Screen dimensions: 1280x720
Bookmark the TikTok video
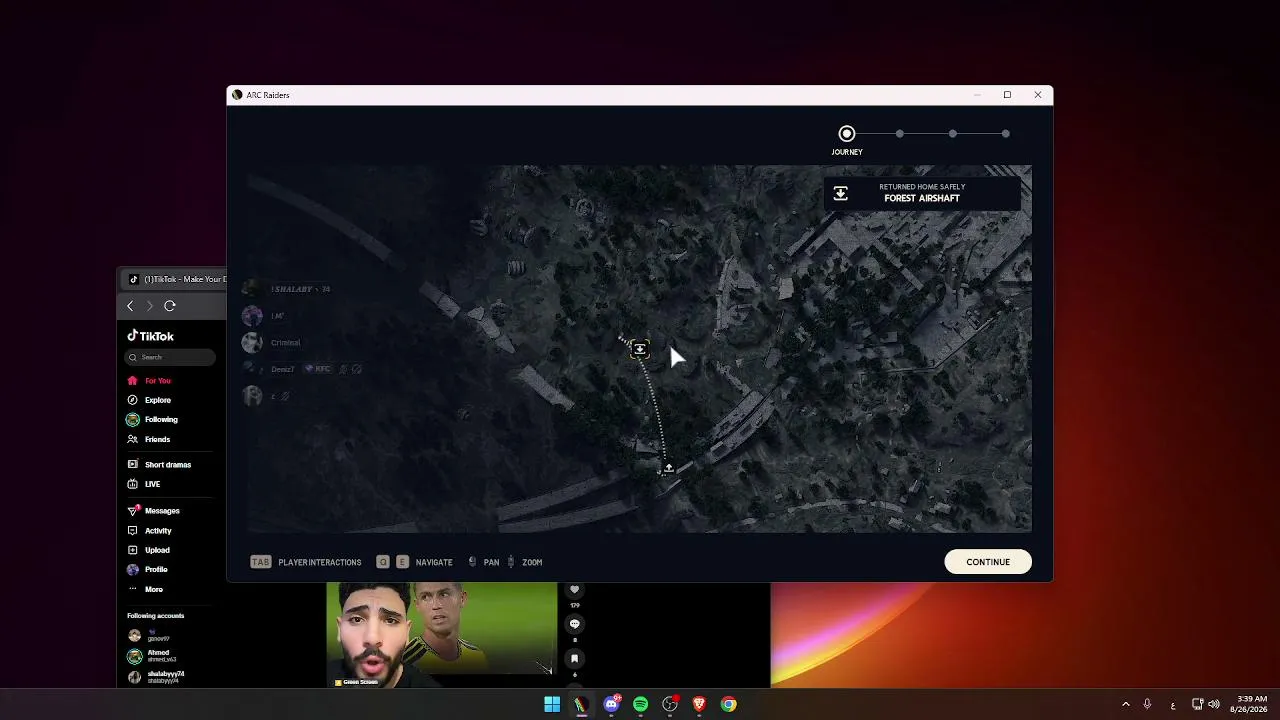[x=574, y=659]
